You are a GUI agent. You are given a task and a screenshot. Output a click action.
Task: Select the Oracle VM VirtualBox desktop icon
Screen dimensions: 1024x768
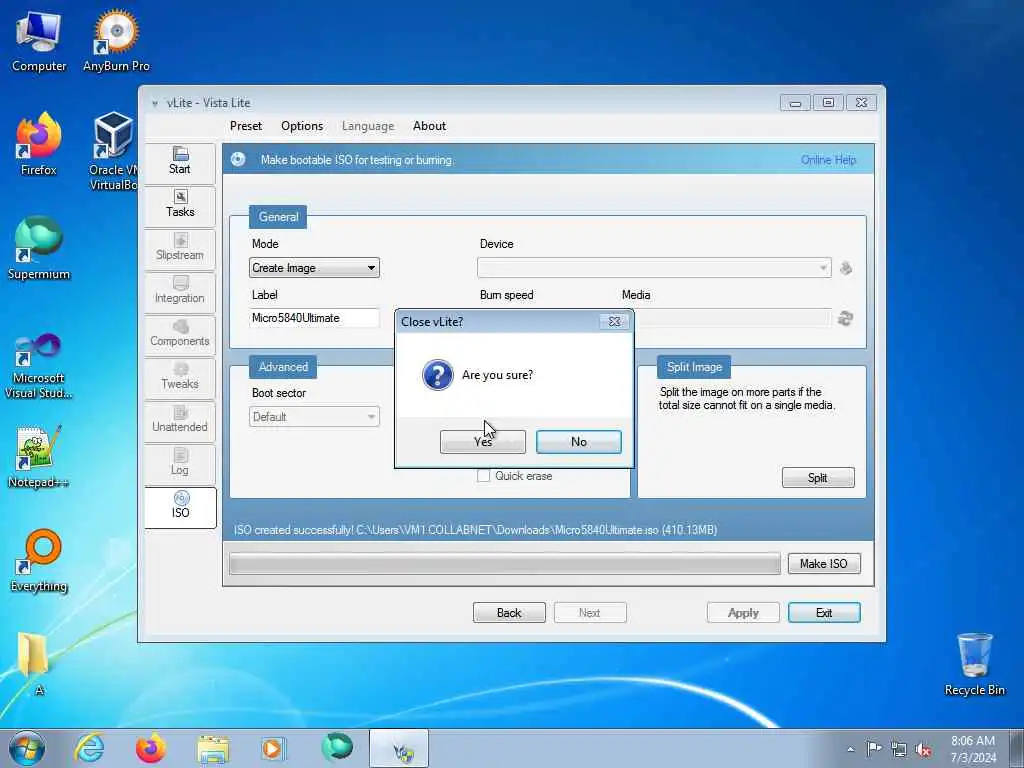[x=114, y=152]
